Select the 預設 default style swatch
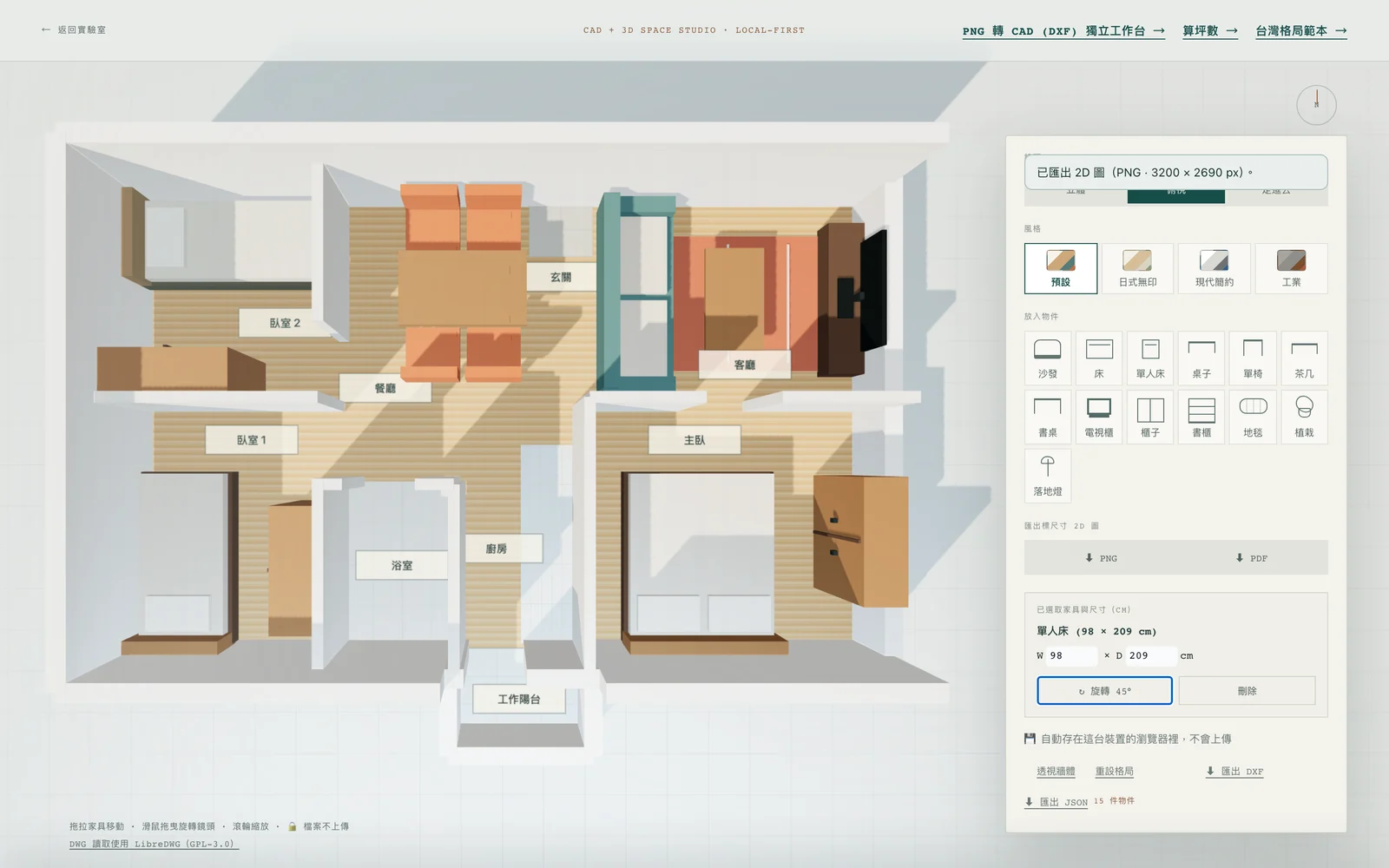 click(1061, 268)
